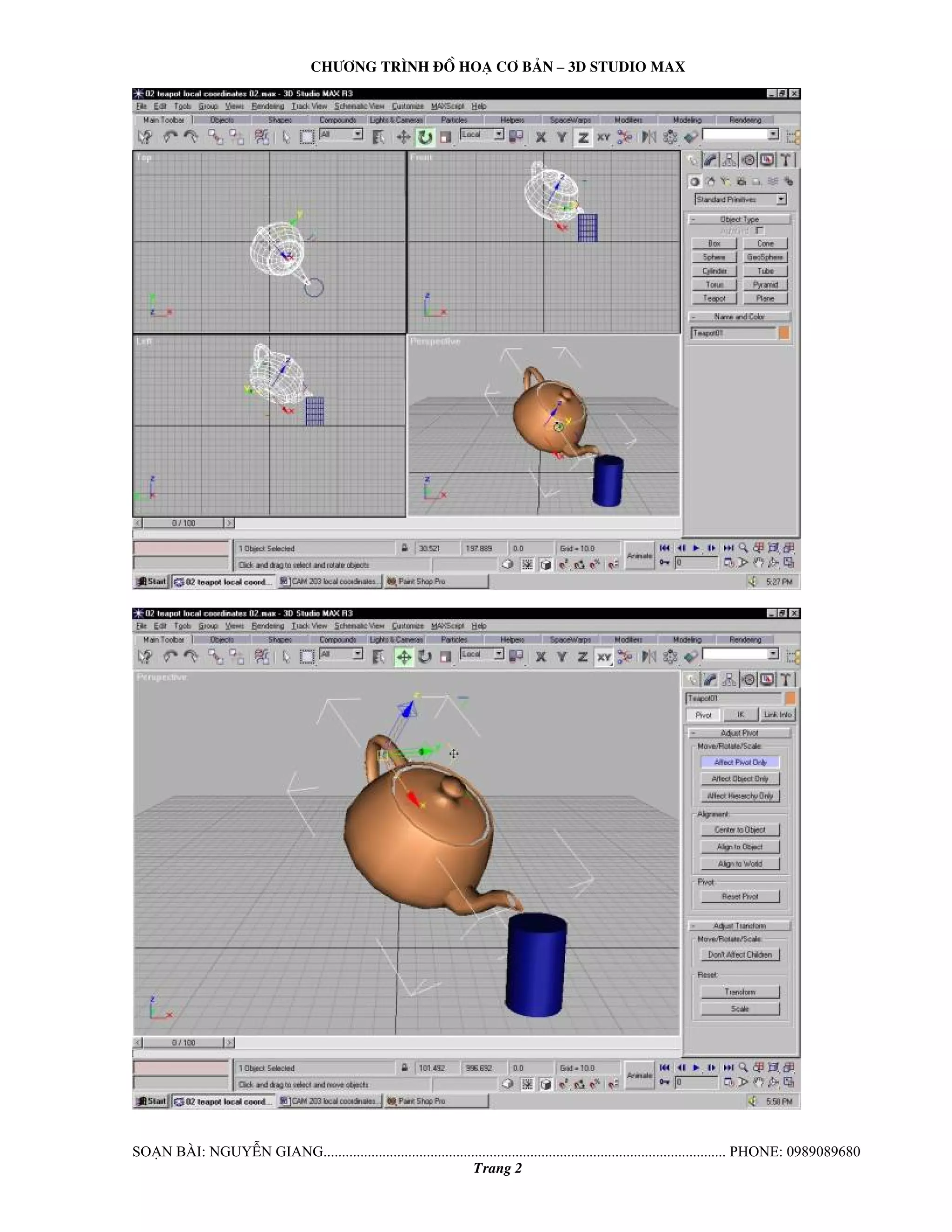Select the Cameras category icon in Create panel
Image resolution: width=952 pixels, height=1232 pixels.
741,182
